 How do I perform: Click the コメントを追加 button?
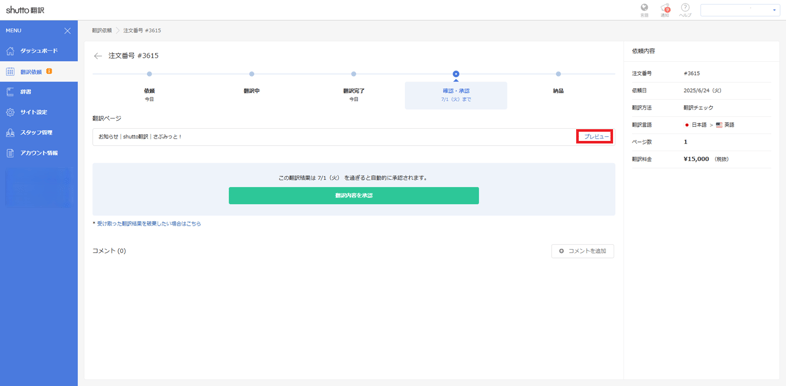pyautogui.click(x=582, y=251)
